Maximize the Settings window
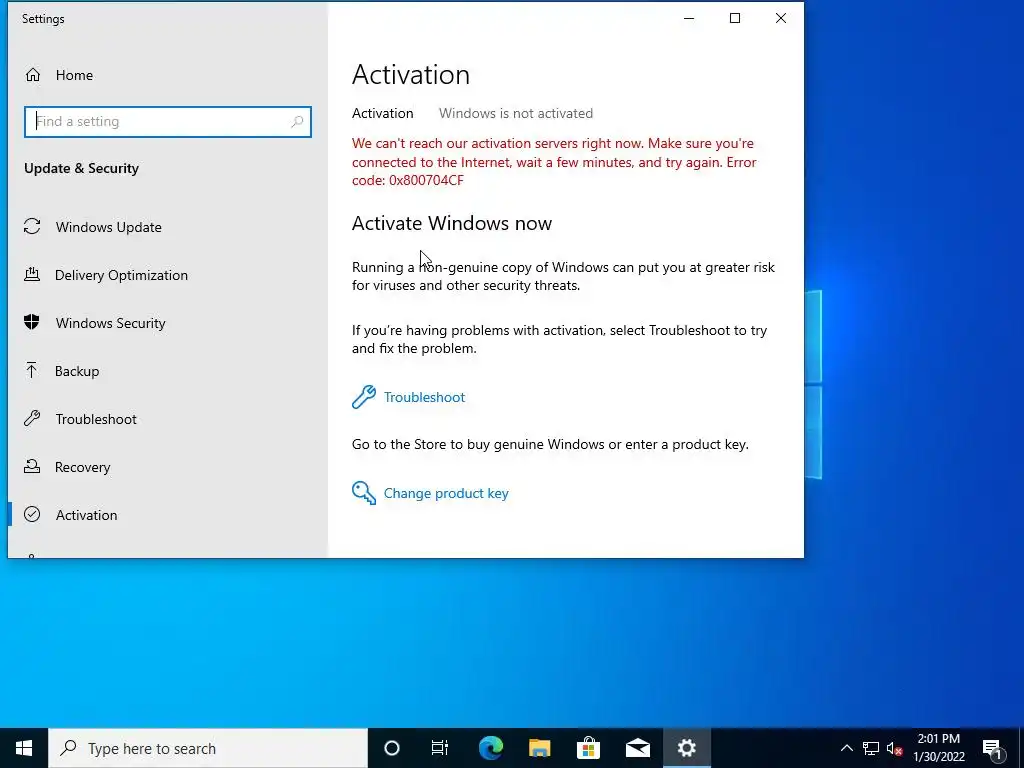Screen dimensions: 1024x768 pos(735,18)
